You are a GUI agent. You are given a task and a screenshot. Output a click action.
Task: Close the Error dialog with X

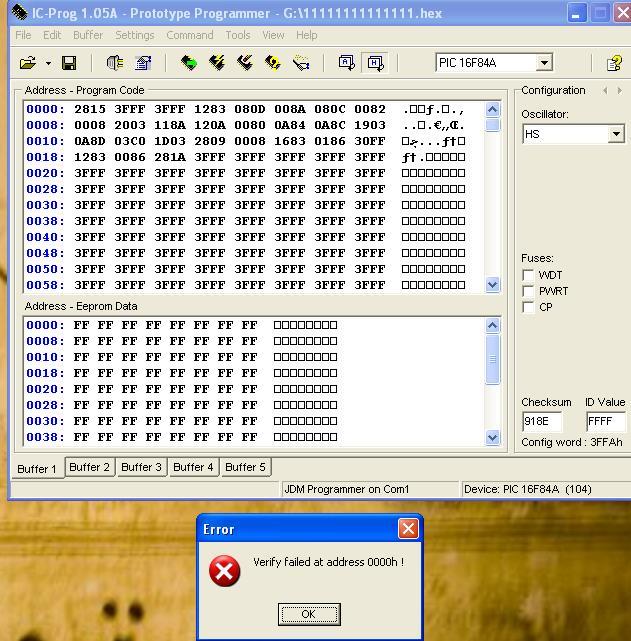click(408, 529)
